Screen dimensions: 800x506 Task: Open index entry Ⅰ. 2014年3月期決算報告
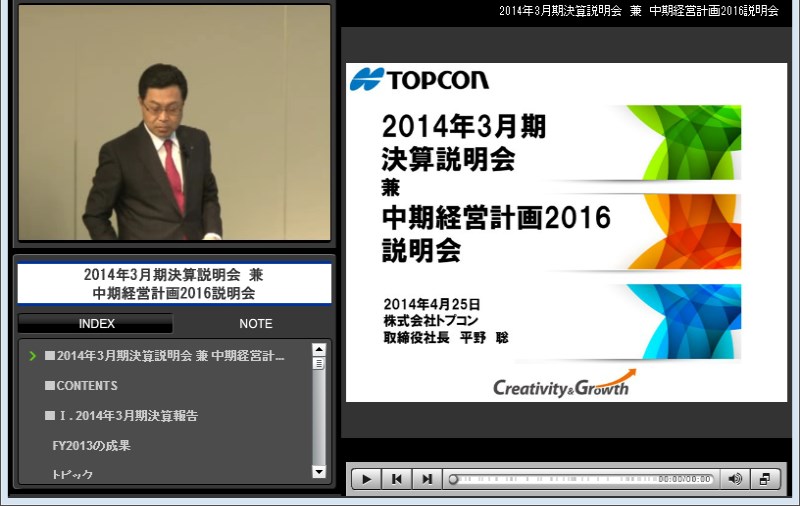click(x=121, y=416)
